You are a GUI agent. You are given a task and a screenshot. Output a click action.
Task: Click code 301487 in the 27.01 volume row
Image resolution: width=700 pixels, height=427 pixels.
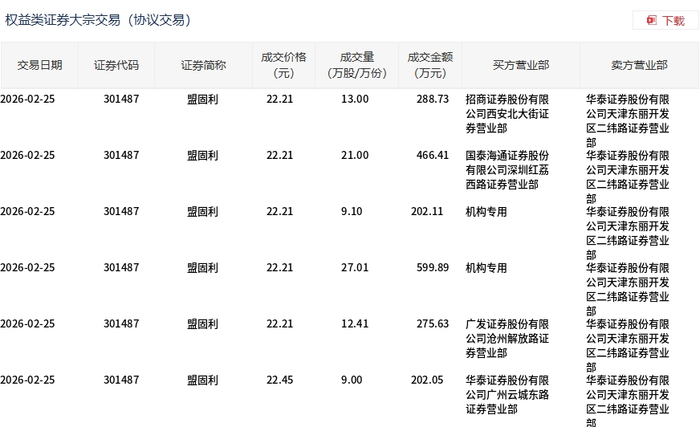(x=121, y=268)
